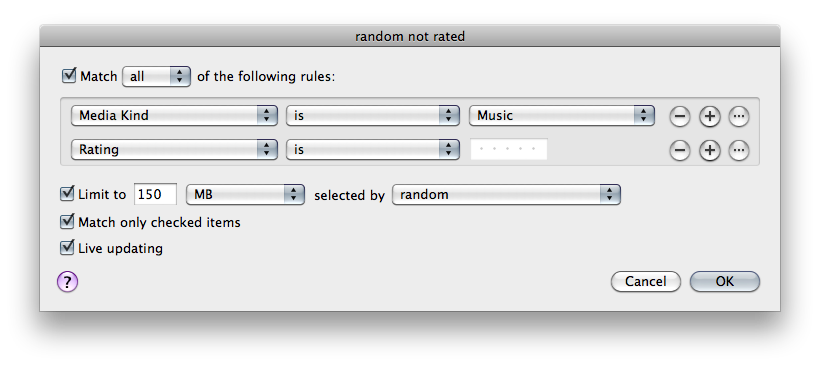This screenshot has height=366, width=820.
Task: Turn off Live updating checkbox
Action: [x=67, y=247]
